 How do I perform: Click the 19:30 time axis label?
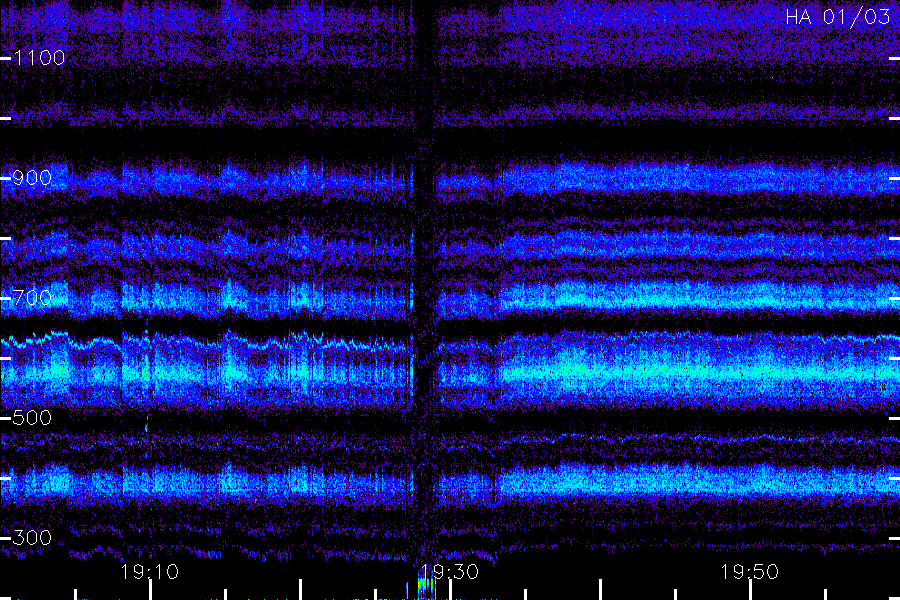tap(450, 572)
